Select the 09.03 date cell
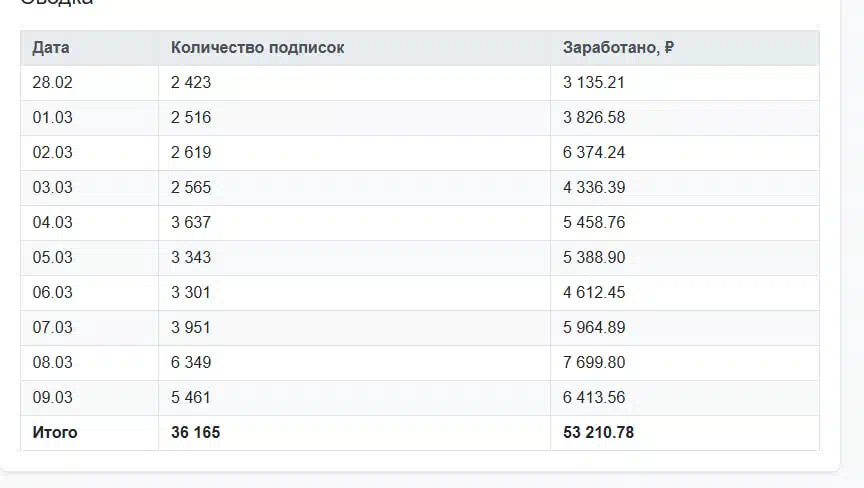Image resolution: width=864 pixels, height=488 pixels. pos(52,398)
